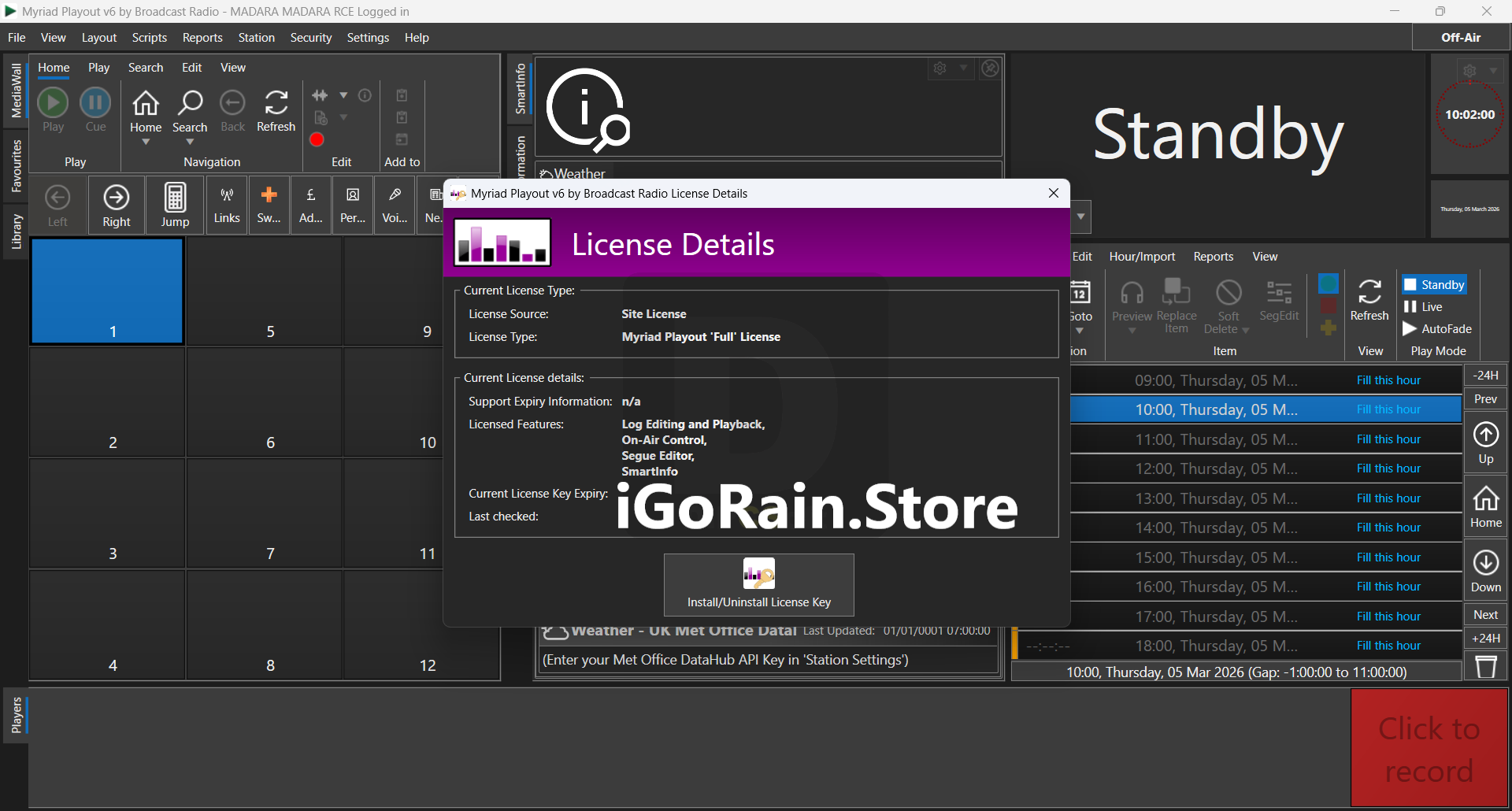
Task: Click the red record dot in Edit group
Action: click(x=317, y=140)
